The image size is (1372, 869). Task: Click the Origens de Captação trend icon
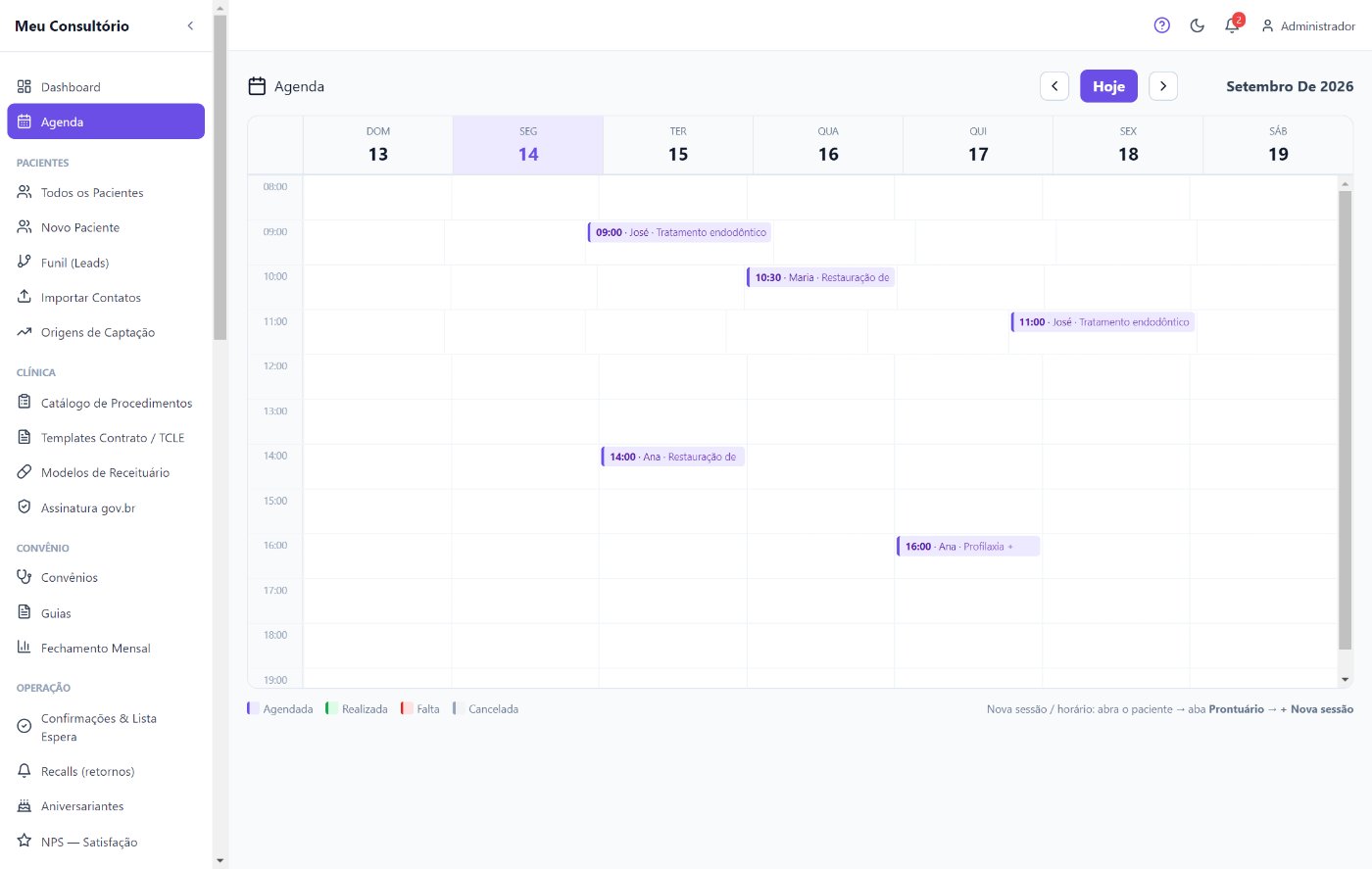click(x=24, y=332)
